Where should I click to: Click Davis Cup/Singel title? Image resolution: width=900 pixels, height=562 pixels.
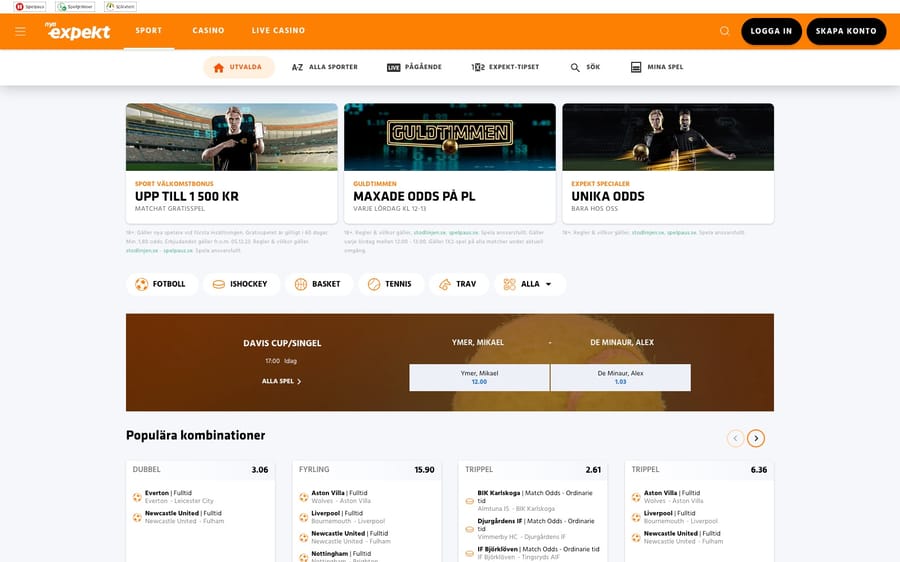(282, 343)
